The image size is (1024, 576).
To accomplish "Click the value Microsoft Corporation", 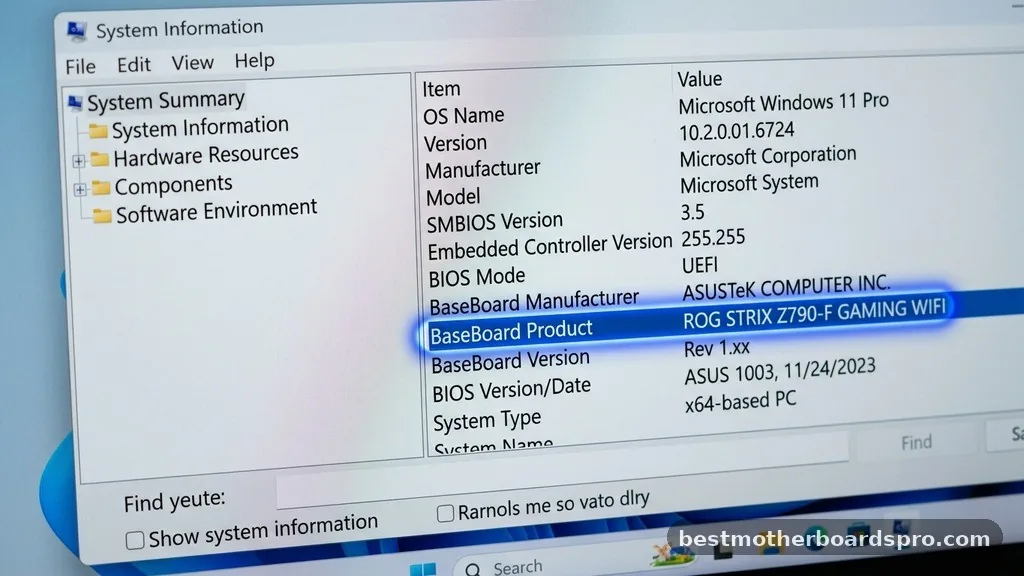I will pos(768,157).
